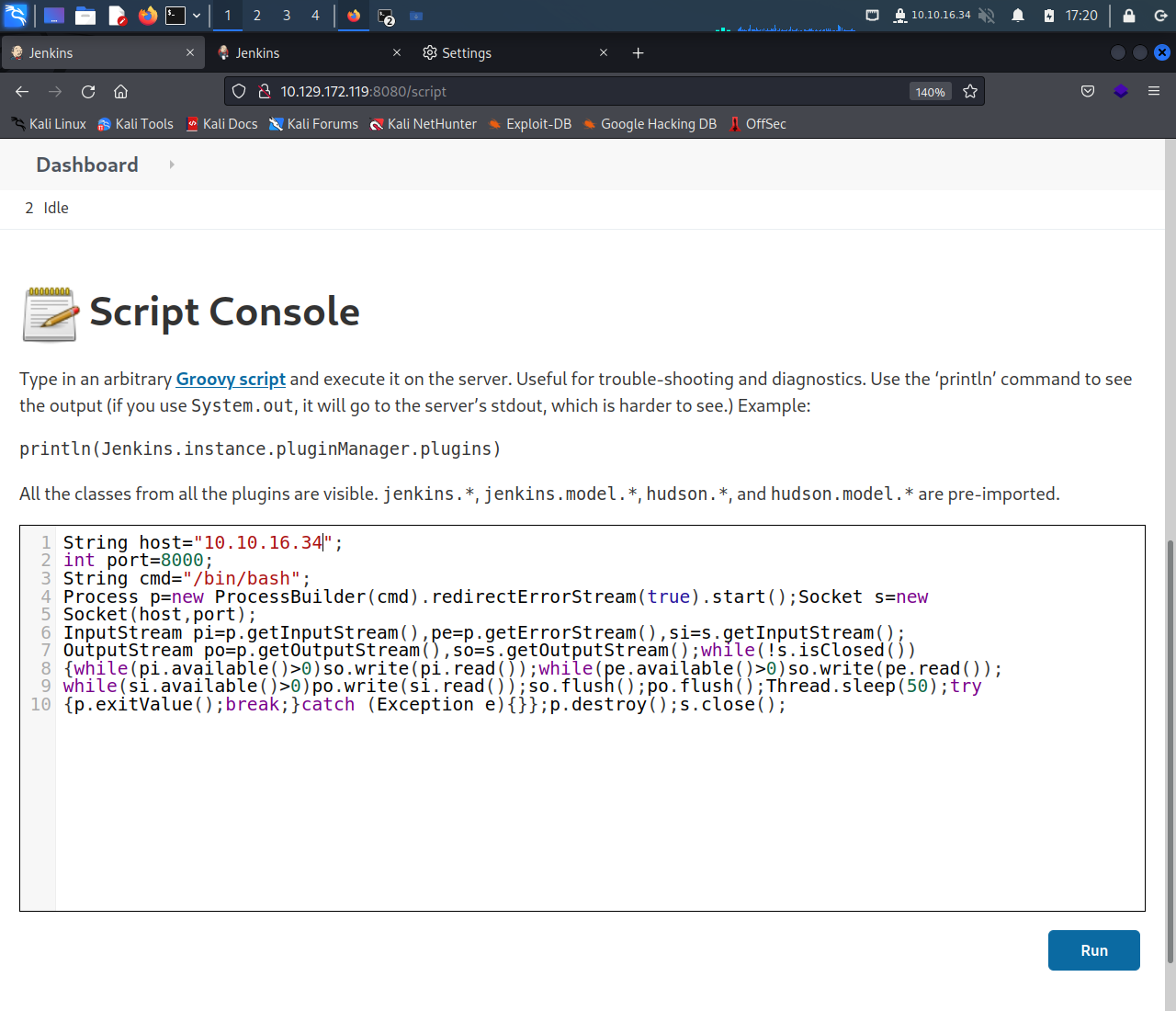Close the first Jenkins tab
The width and height of the screenshot is (1176, 1011).
coord(190,52)
